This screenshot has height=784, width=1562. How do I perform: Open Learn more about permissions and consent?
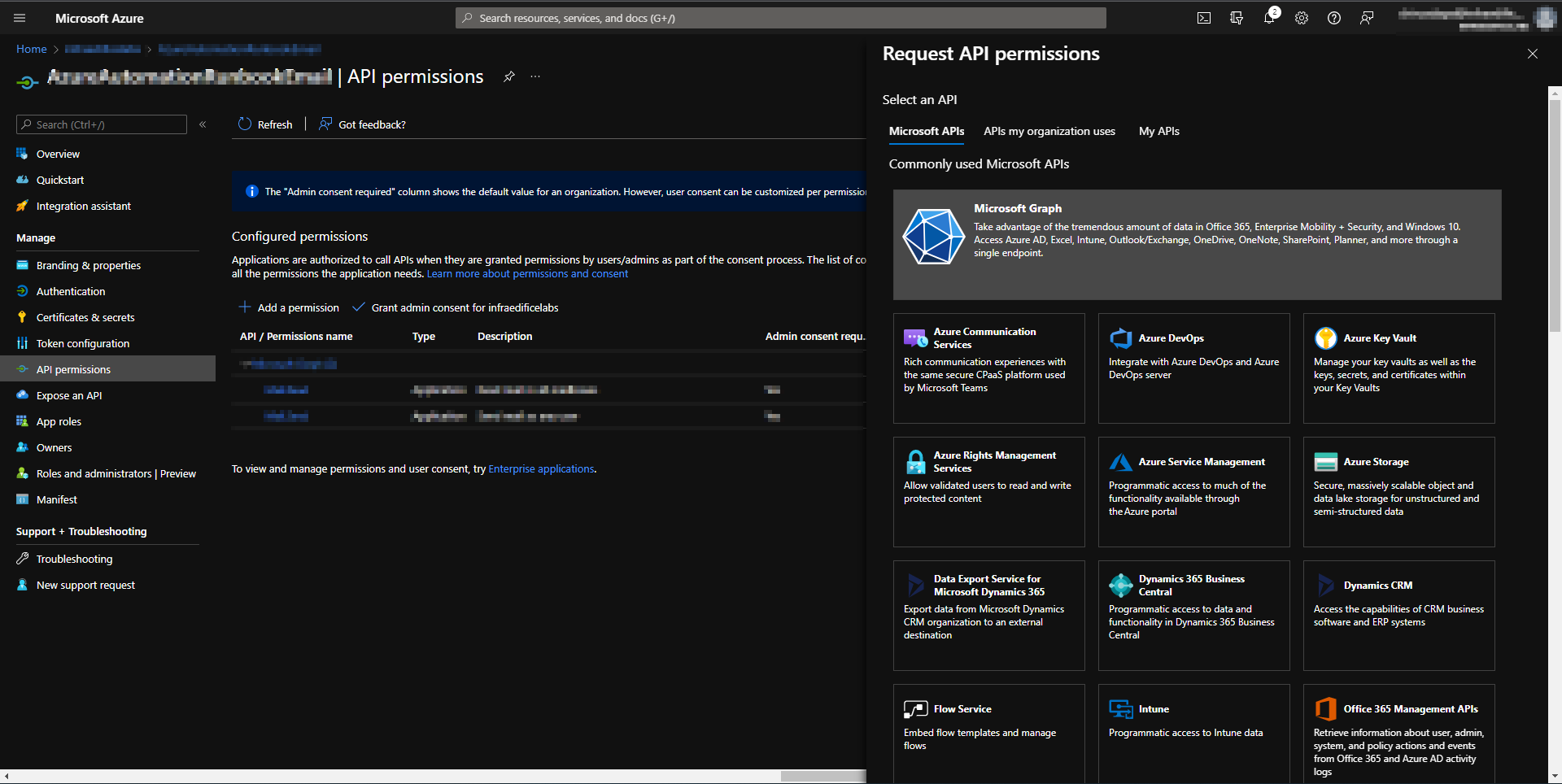tap(527, 273)
